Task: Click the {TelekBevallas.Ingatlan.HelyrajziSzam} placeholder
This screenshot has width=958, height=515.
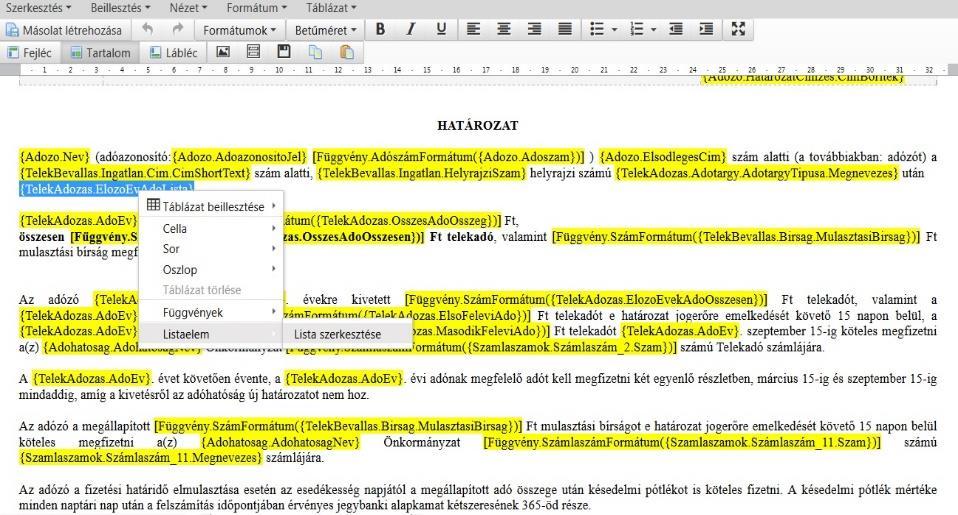Action: (421, 173)
